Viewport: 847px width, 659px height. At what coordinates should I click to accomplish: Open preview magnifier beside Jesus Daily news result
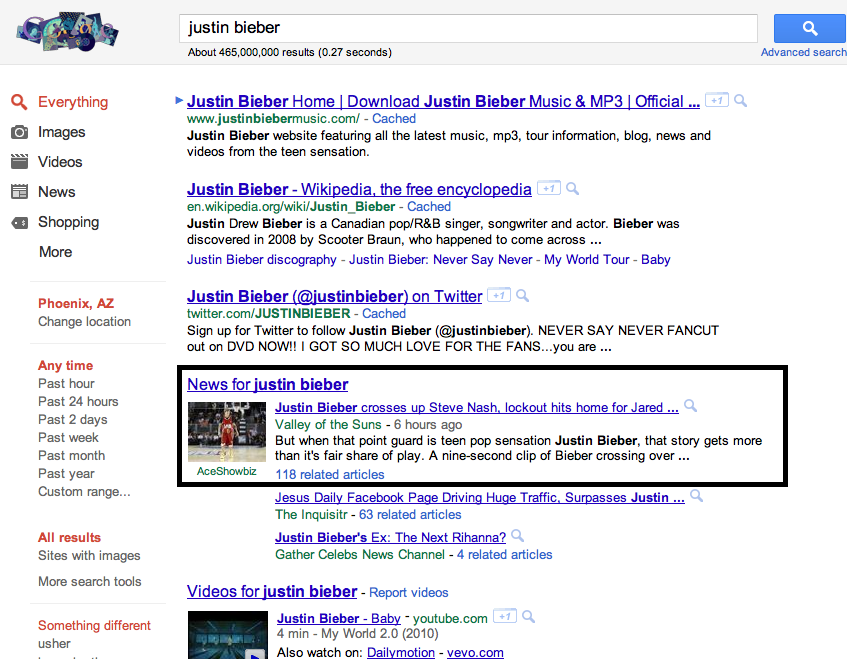pos(697,496)
